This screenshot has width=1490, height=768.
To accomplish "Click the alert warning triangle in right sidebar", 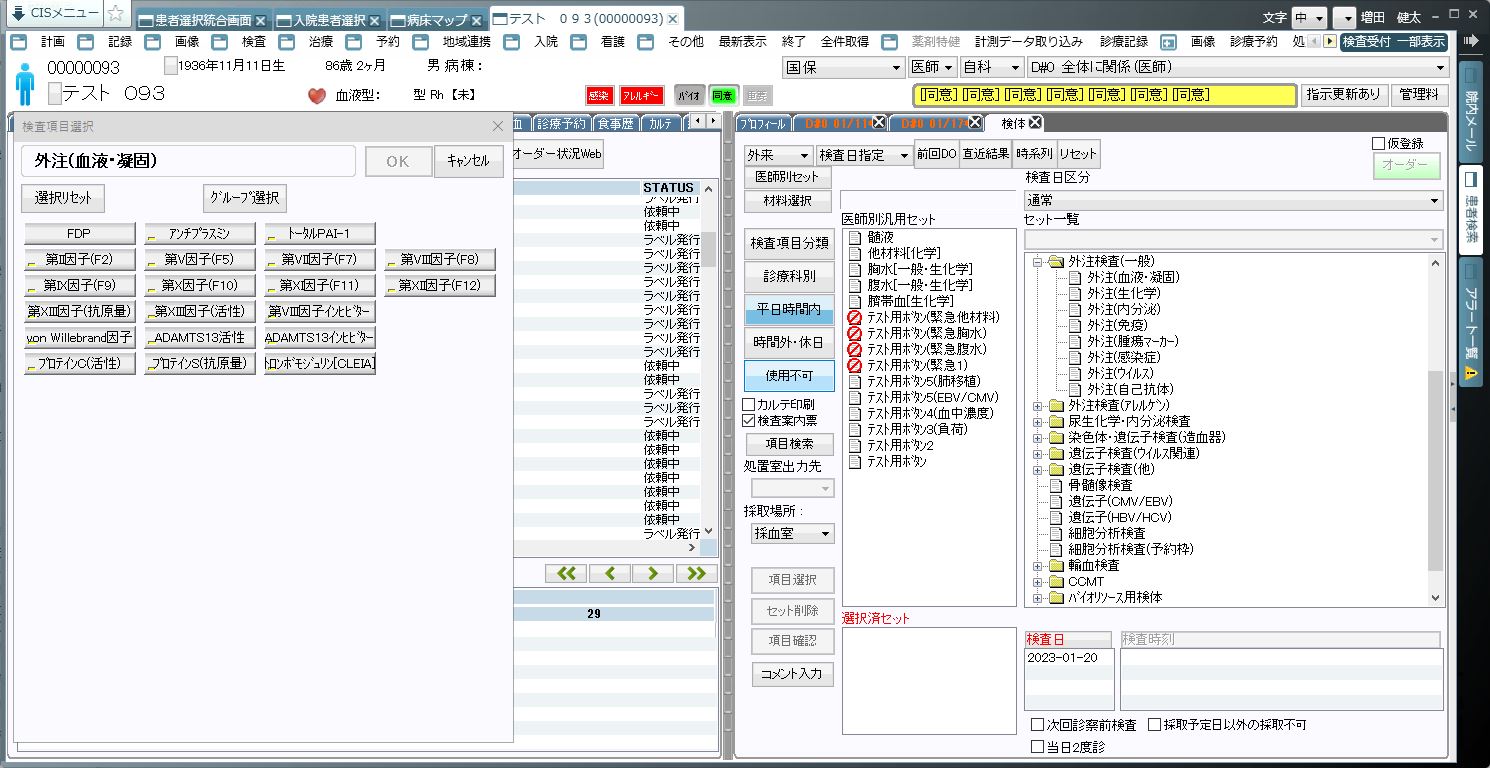I will tap(1471, 373).
